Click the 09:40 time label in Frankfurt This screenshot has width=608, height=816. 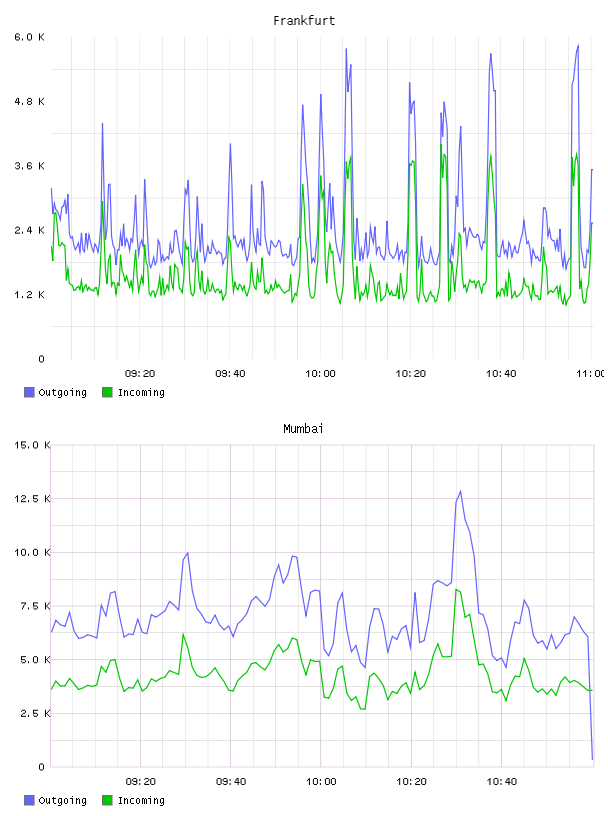click(x=230, y=374)
